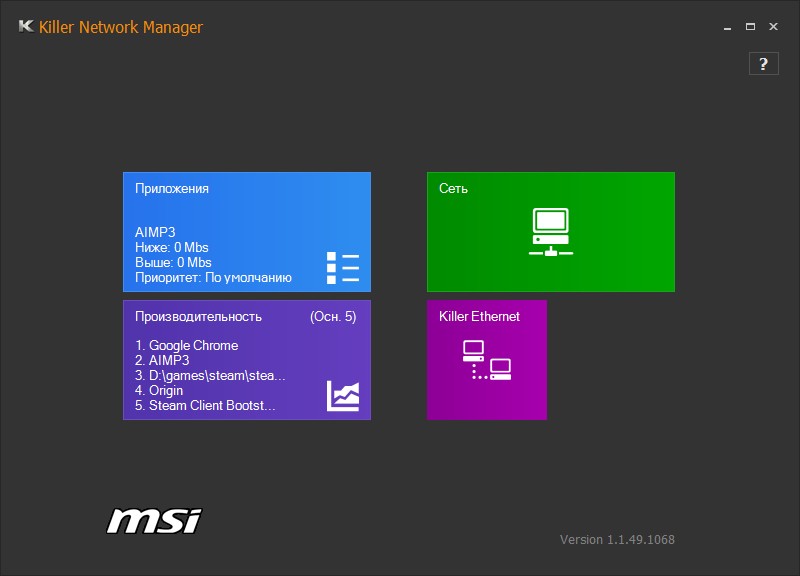Image resolution: width=800 pixels, height=576 pixels.
Task: Click the D:\games\steam list entry
Action: (210, 375)
